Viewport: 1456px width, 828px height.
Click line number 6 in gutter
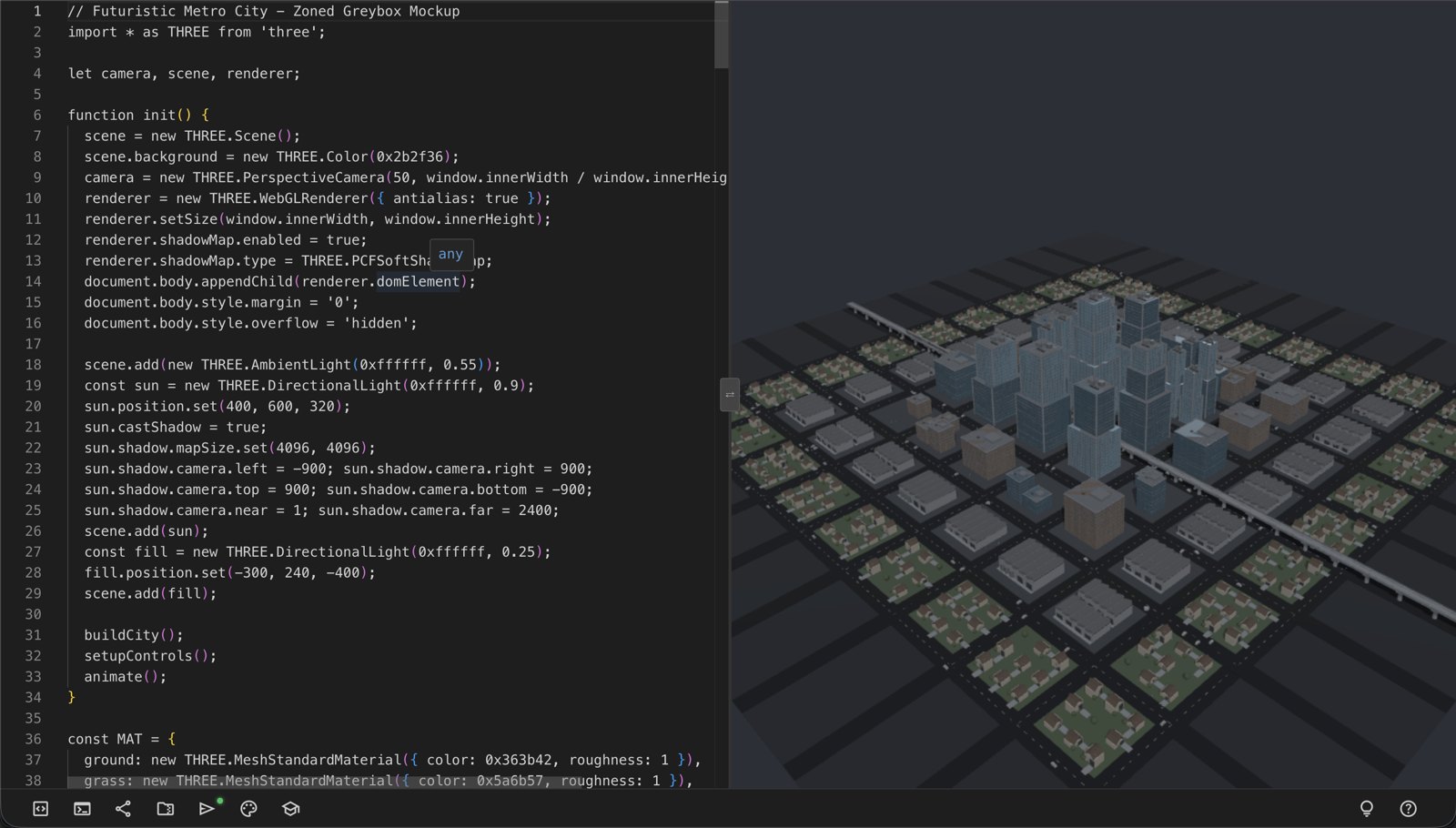(37, 115)
